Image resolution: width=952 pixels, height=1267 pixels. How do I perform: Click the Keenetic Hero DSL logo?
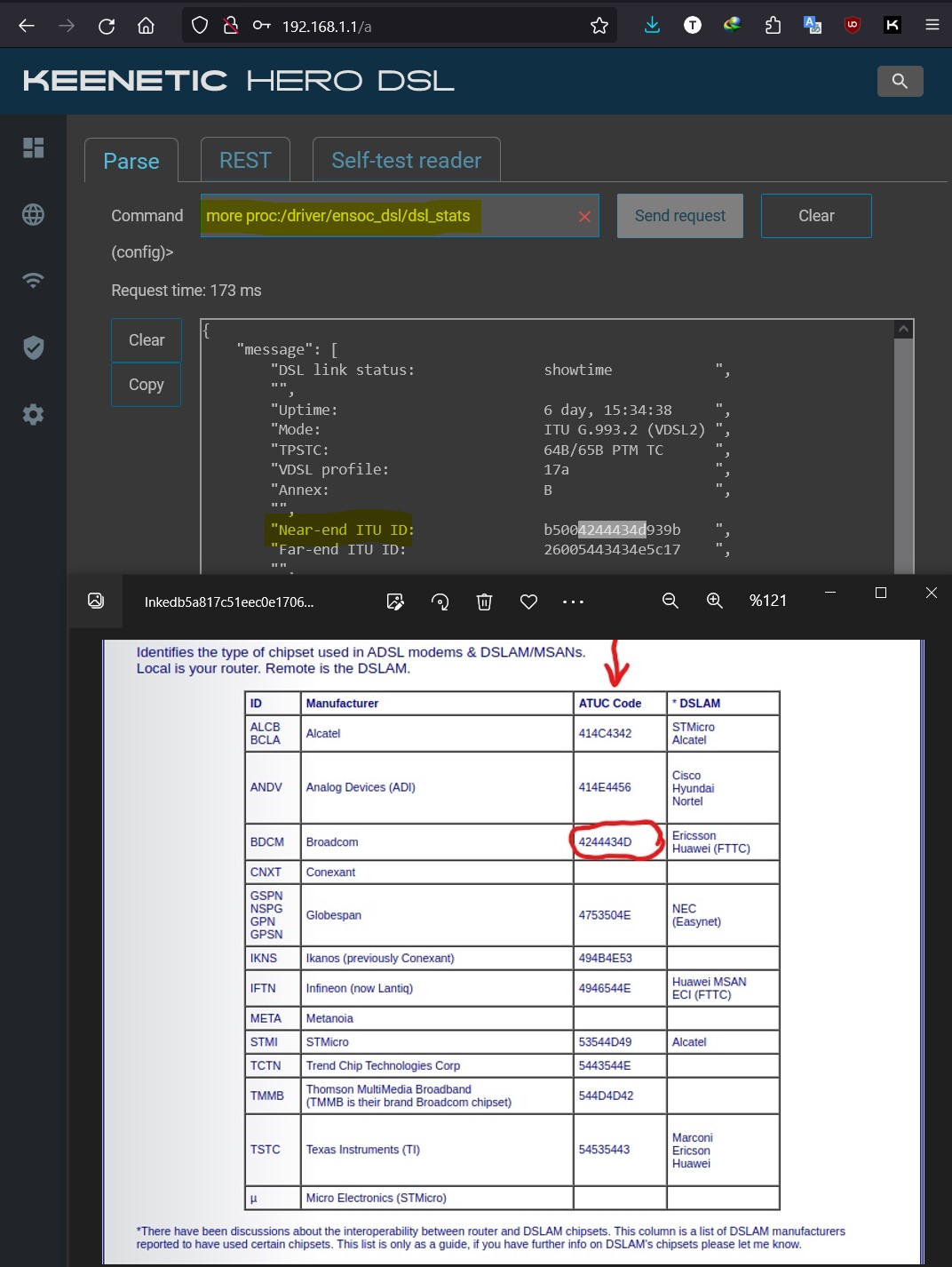click(x=239, y=81)
